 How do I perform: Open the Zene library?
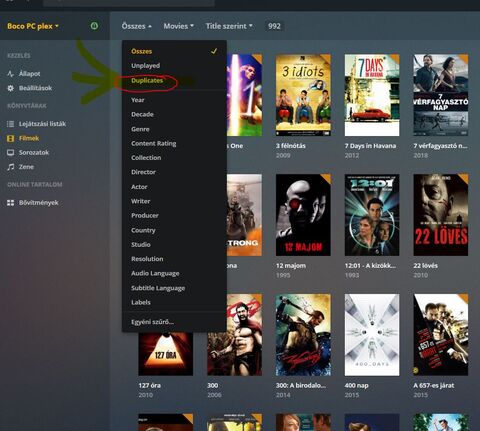26,167
